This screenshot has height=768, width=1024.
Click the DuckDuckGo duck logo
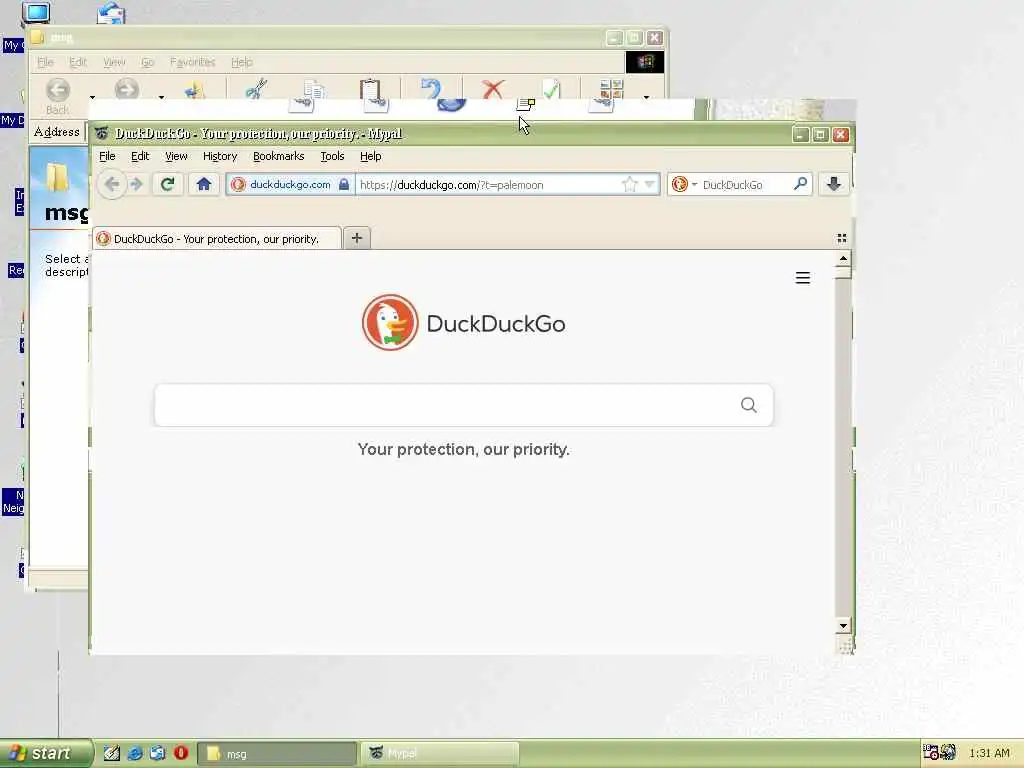pos(390,323)
